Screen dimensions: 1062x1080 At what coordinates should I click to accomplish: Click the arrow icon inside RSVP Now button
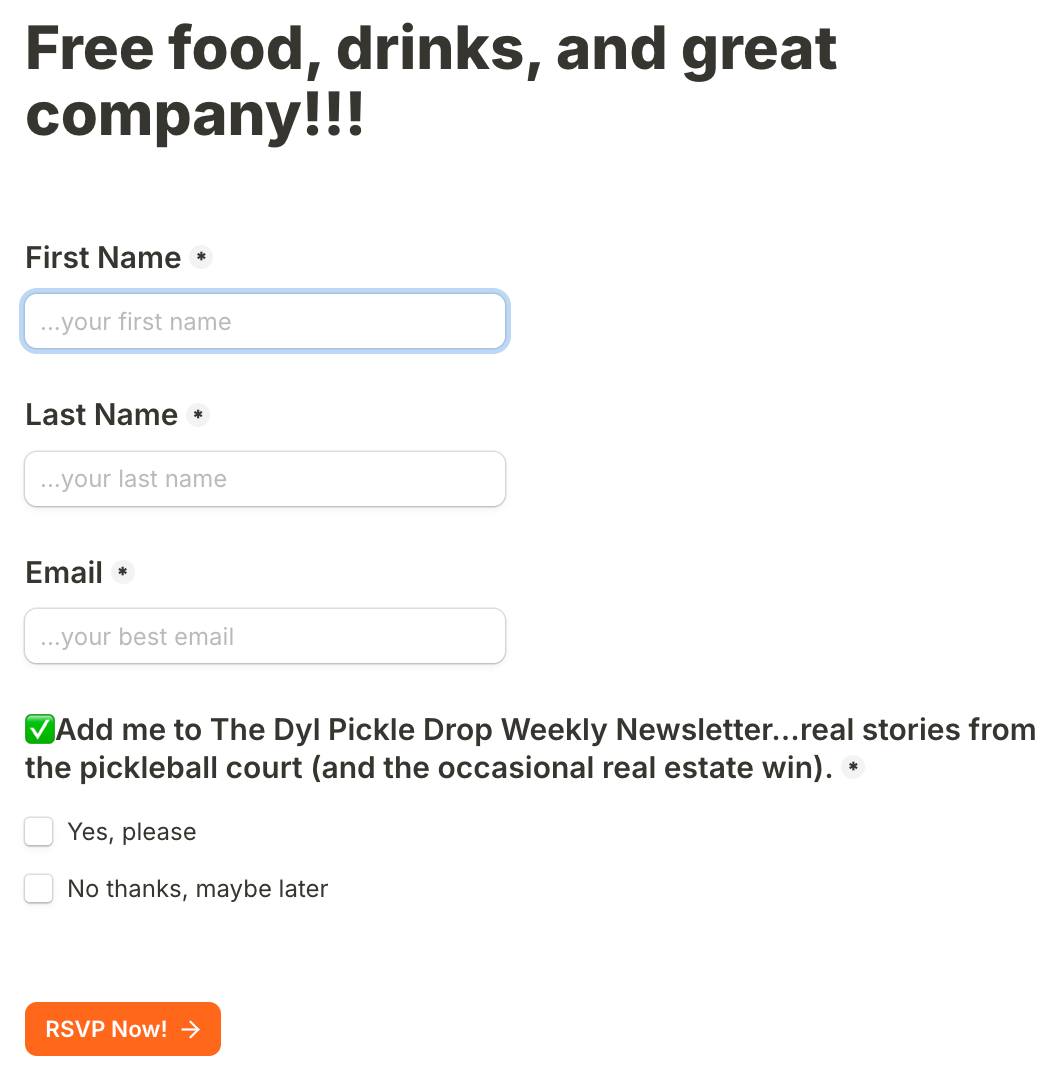191,1029
